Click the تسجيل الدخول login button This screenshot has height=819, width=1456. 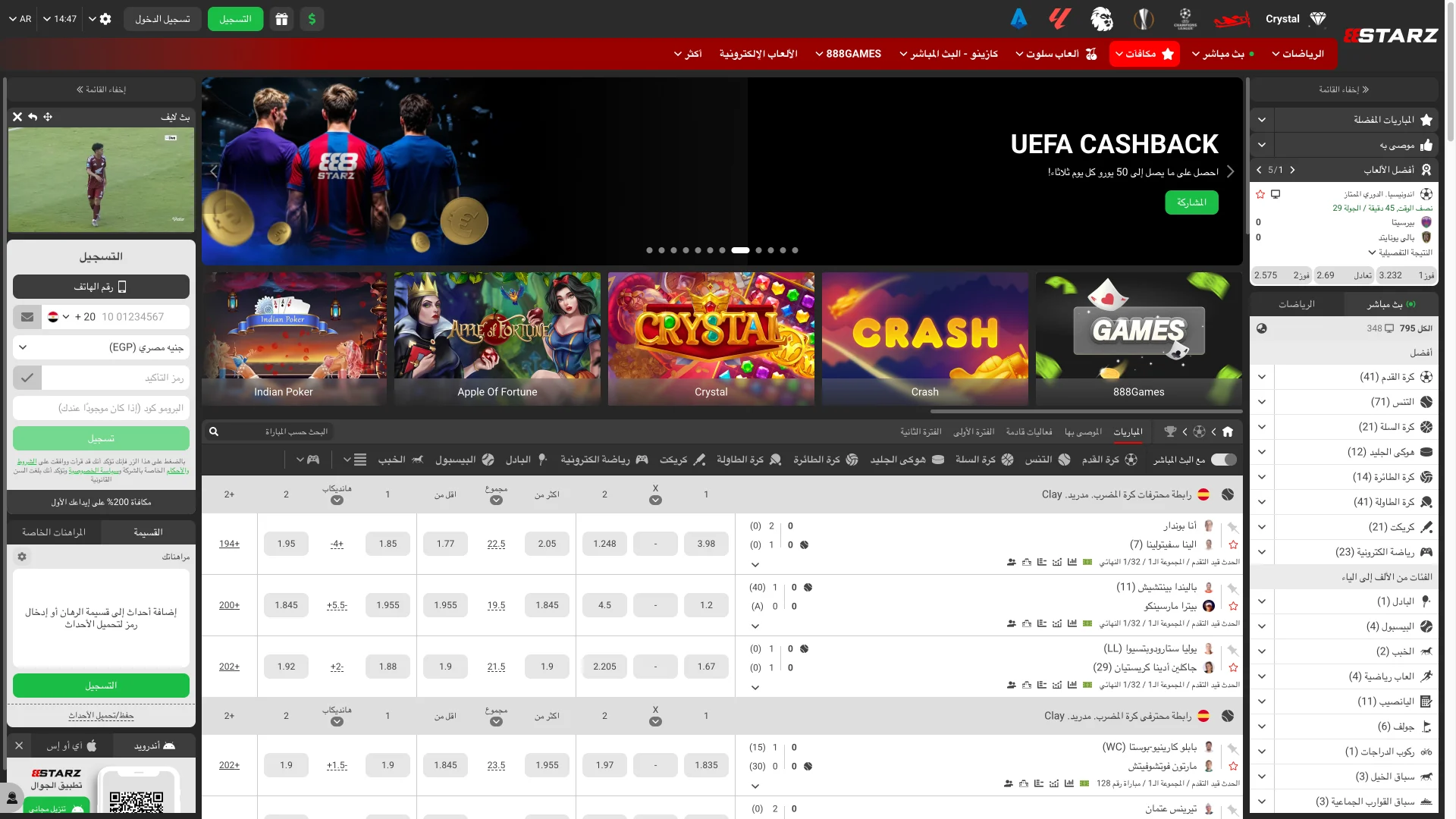[x=163, y=19]
